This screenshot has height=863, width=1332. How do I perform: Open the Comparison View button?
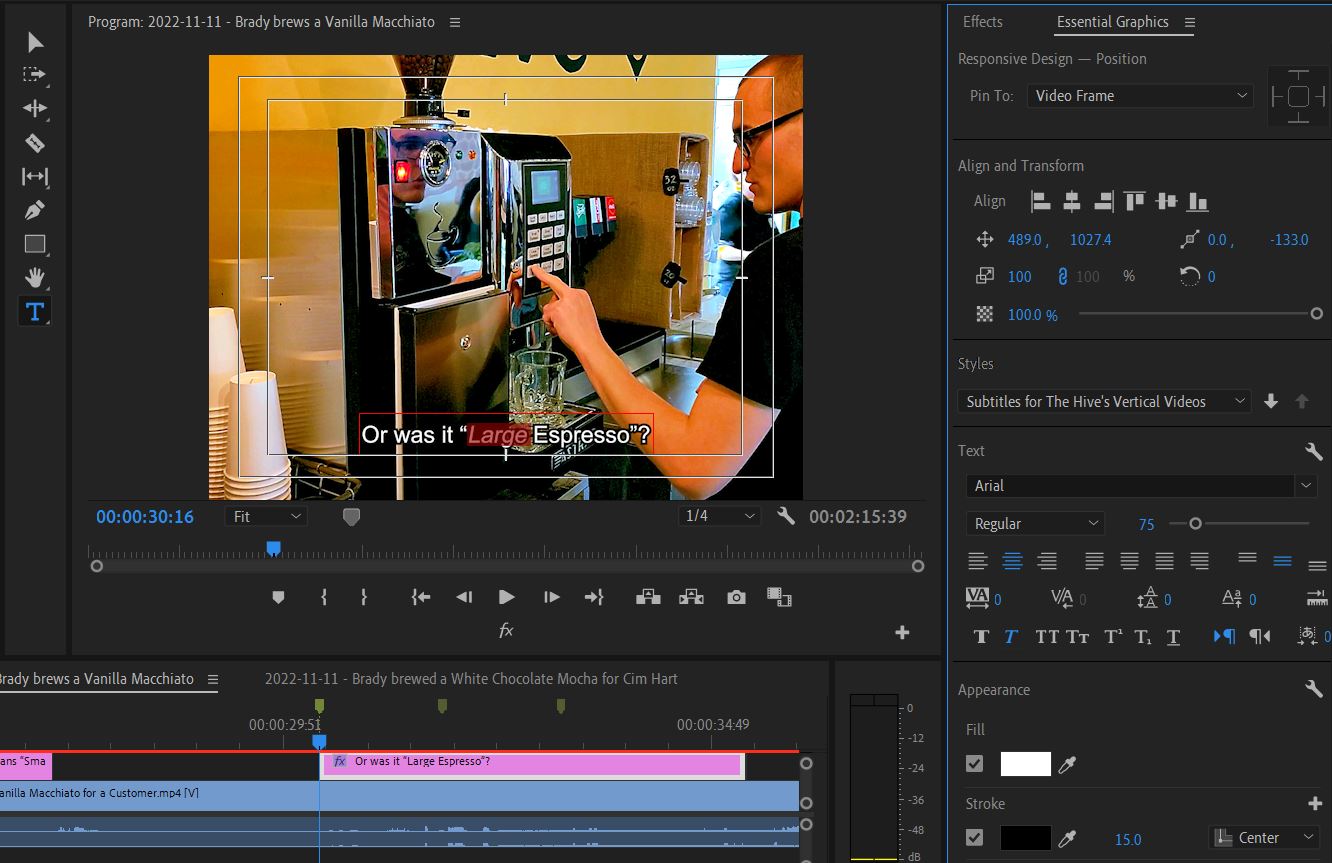[779, 597]
